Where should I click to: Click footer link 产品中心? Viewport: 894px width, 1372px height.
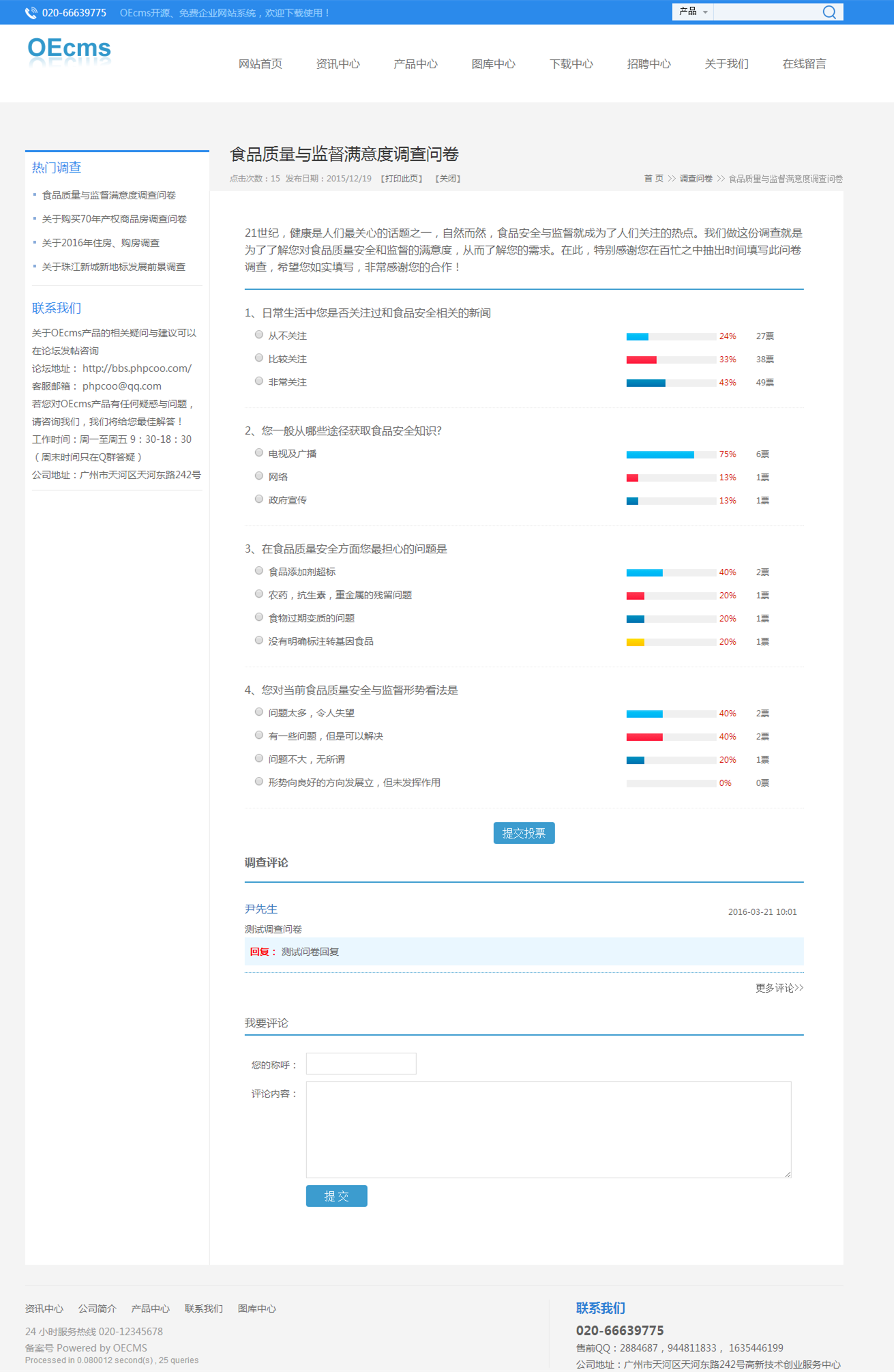pos(151,1309)
